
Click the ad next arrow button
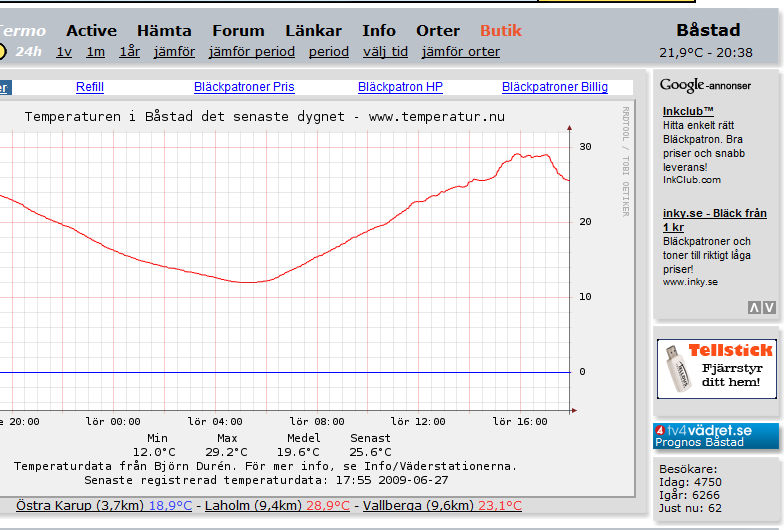tap(769, 308)
